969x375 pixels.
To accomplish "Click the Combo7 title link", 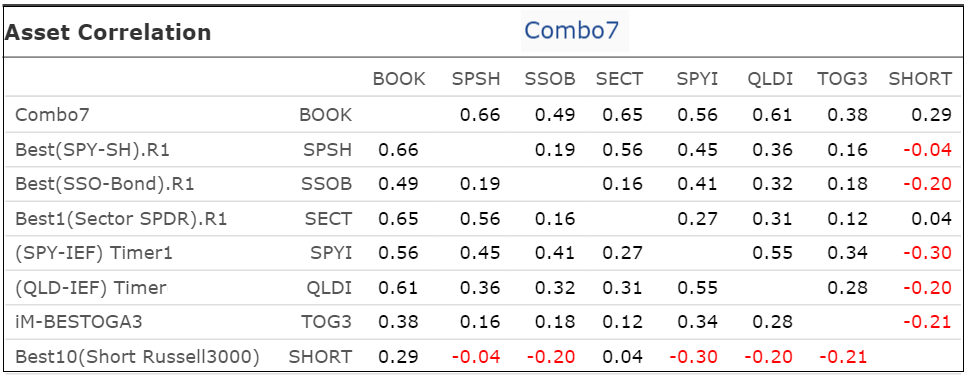I will click(x=571, y=30).
